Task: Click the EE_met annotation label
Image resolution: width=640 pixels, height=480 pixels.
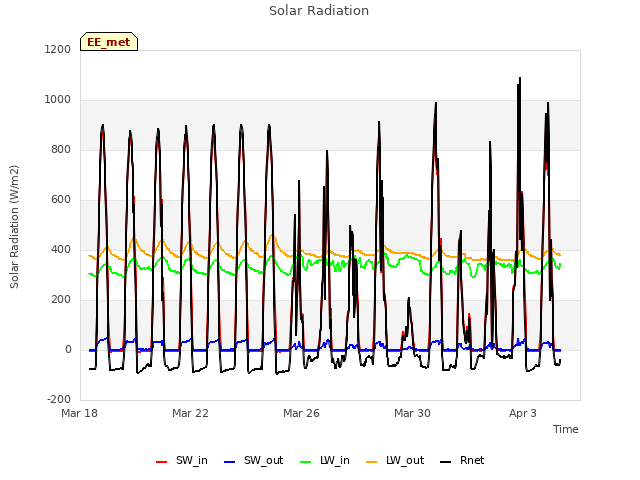Action: click(x=109, y=42)
